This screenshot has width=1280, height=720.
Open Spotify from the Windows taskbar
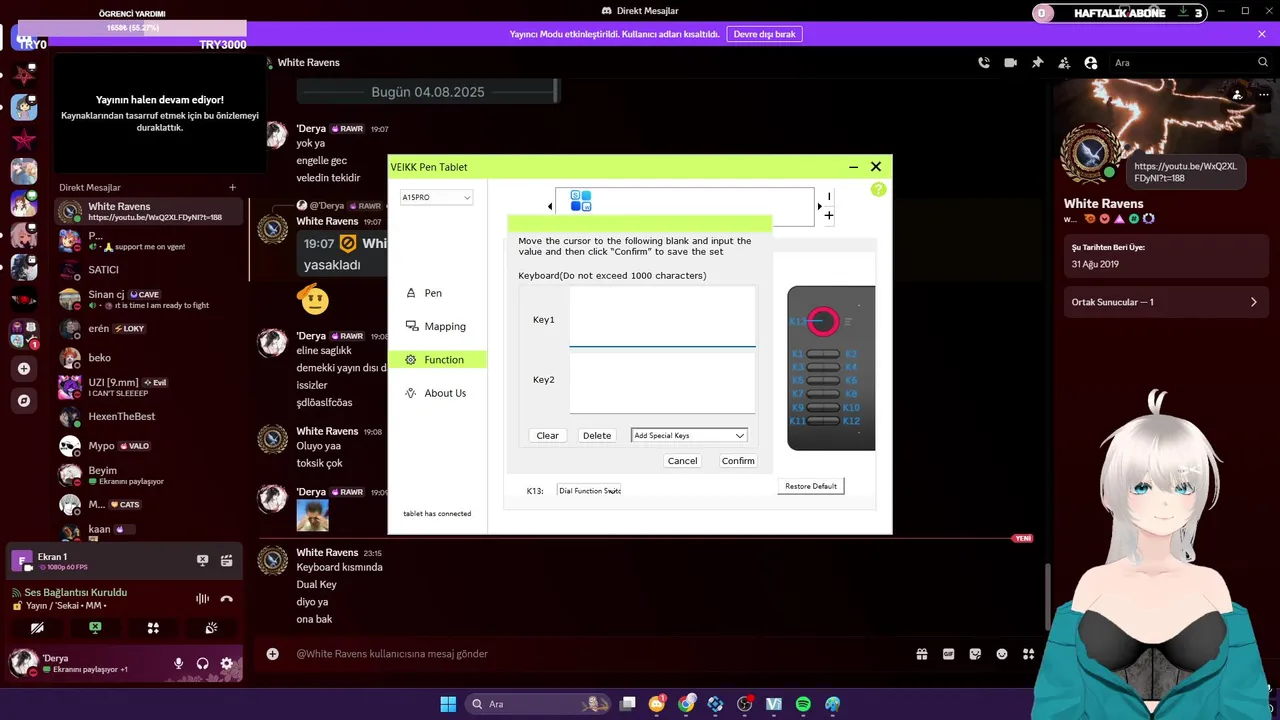coord(803,704)
